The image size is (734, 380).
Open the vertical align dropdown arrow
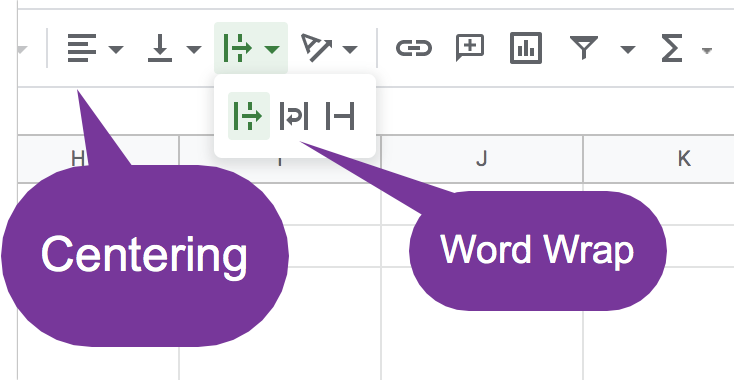pyautogui.click(x=194, y=49)
